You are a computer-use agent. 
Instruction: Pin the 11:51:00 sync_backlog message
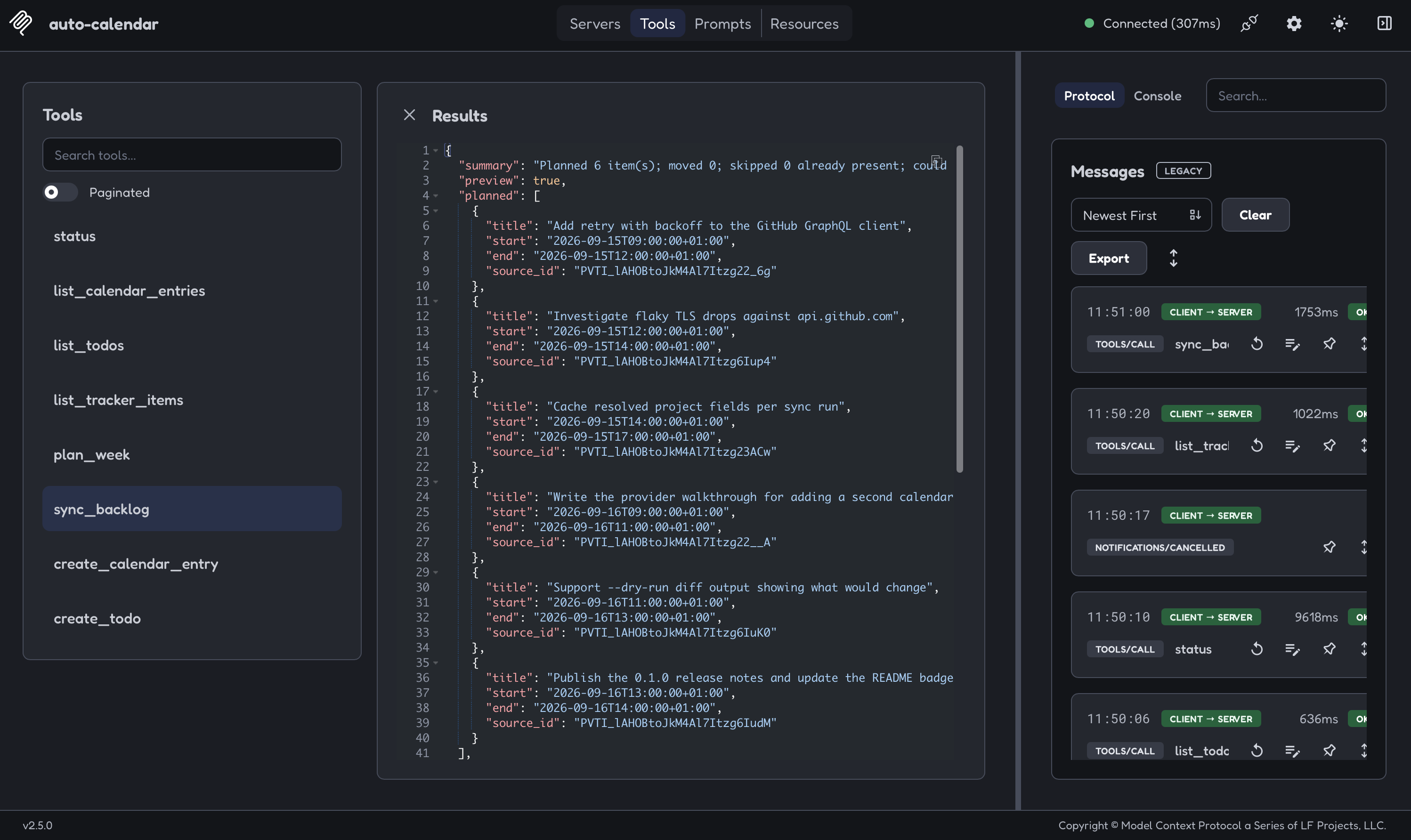coord(1329,344)
